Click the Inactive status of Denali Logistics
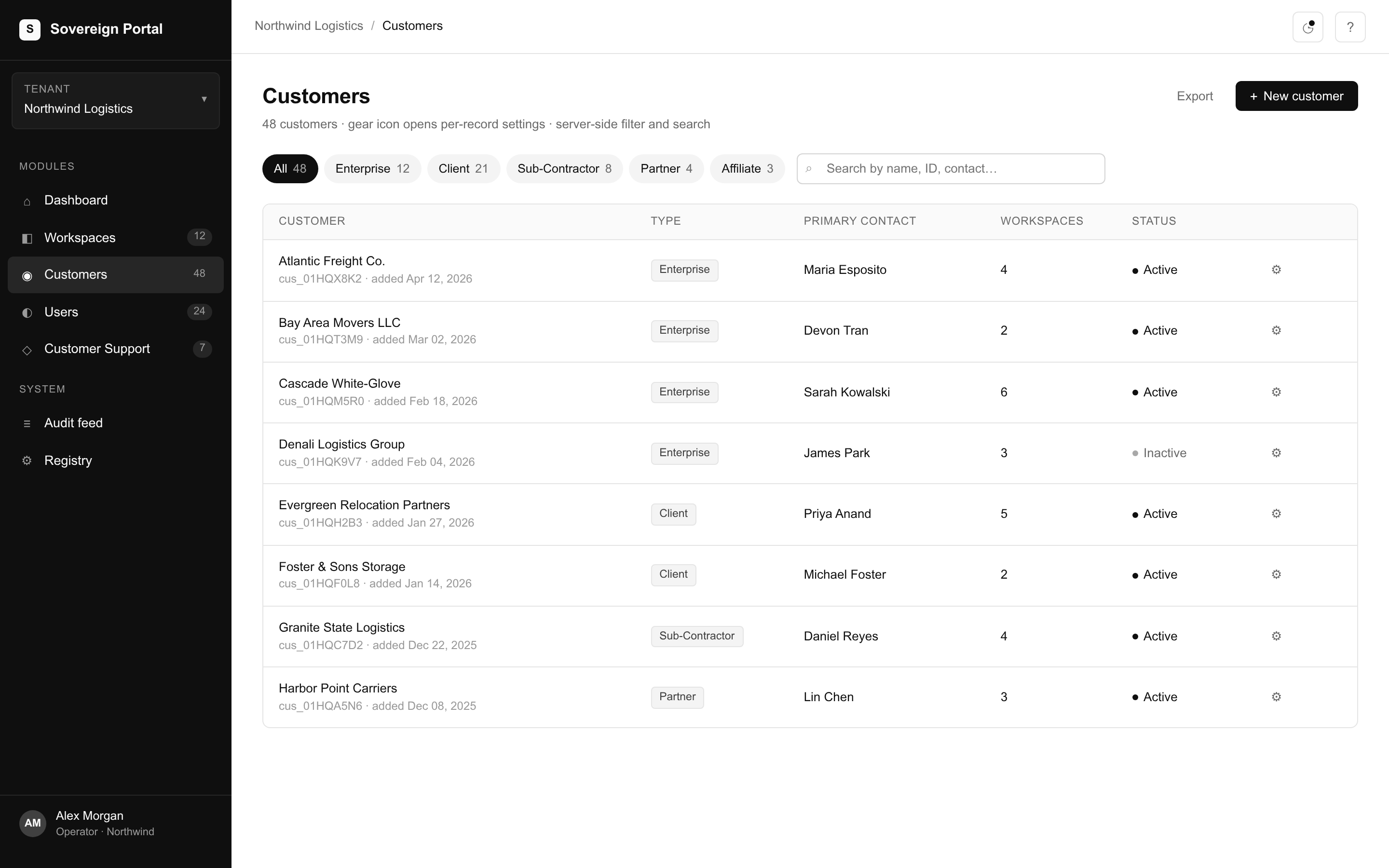The height and width of the screenshot is (868, 1389). click(x=1159, y=453)
